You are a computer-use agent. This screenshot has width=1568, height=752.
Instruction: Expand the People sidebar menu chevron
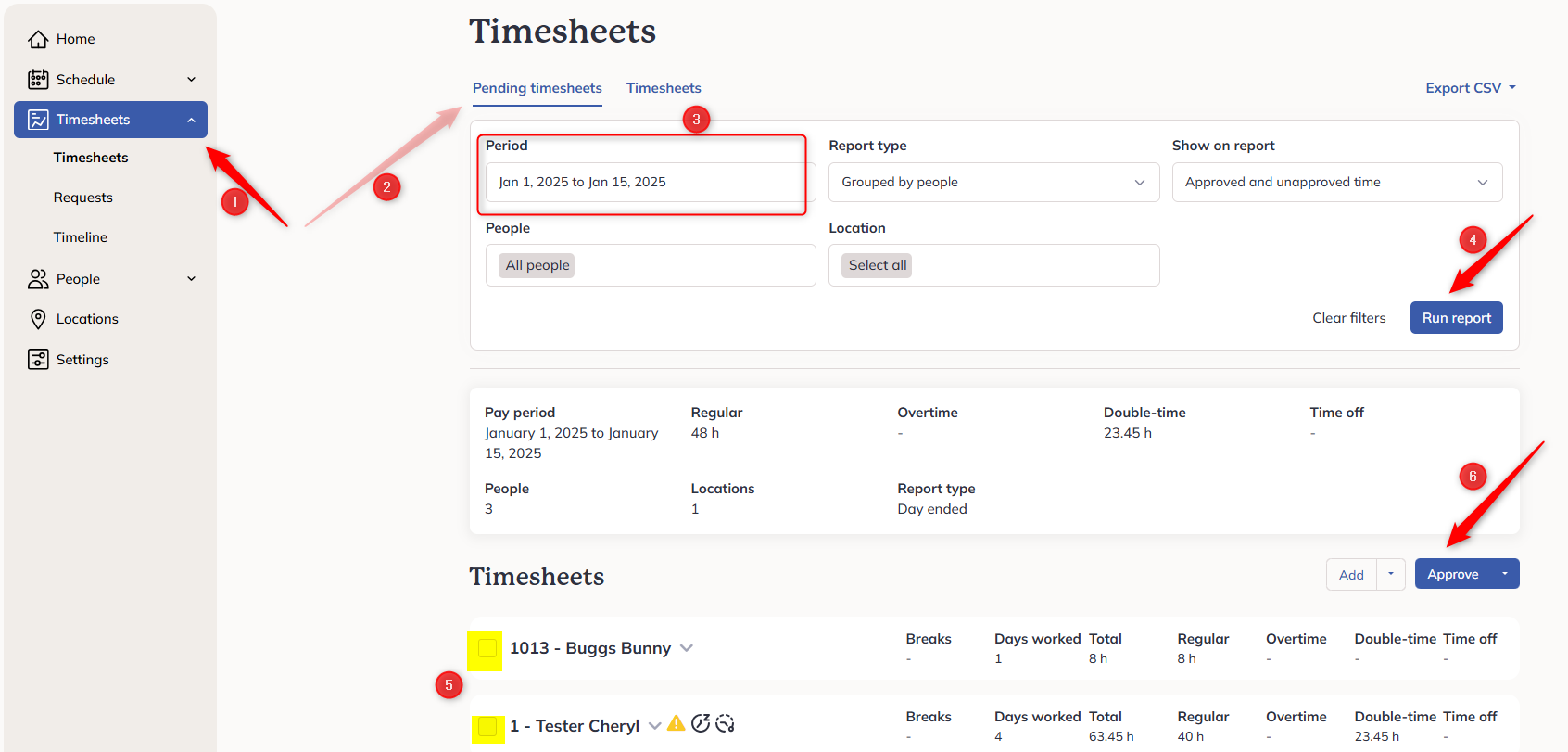click(x=192, y=279)
